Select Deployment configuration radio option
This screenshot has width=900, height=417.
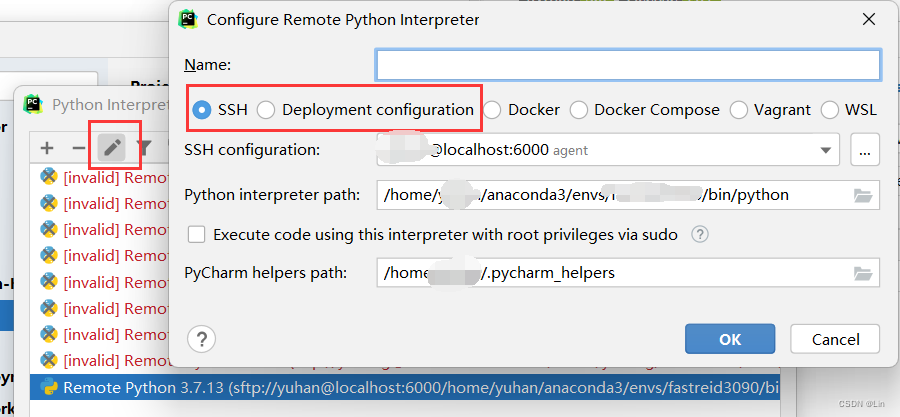click(266, 110)
